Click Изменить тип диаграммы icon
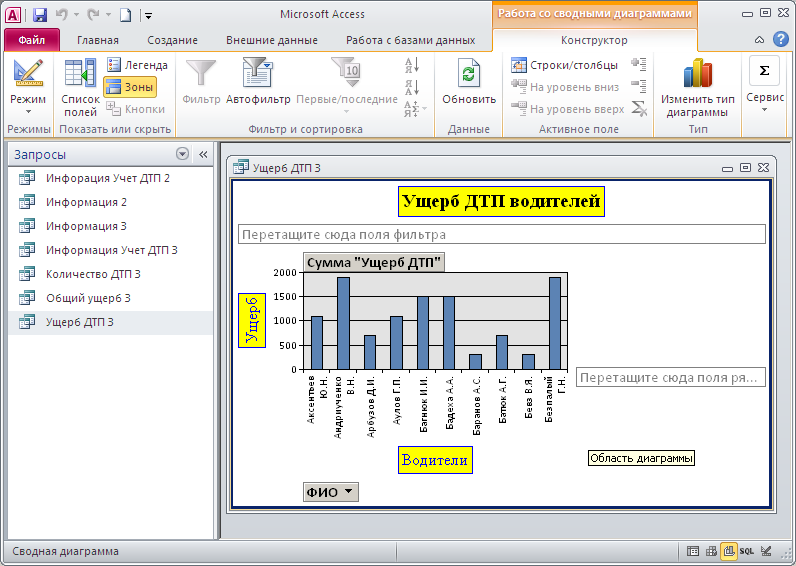796x566 pixels. 697,75
